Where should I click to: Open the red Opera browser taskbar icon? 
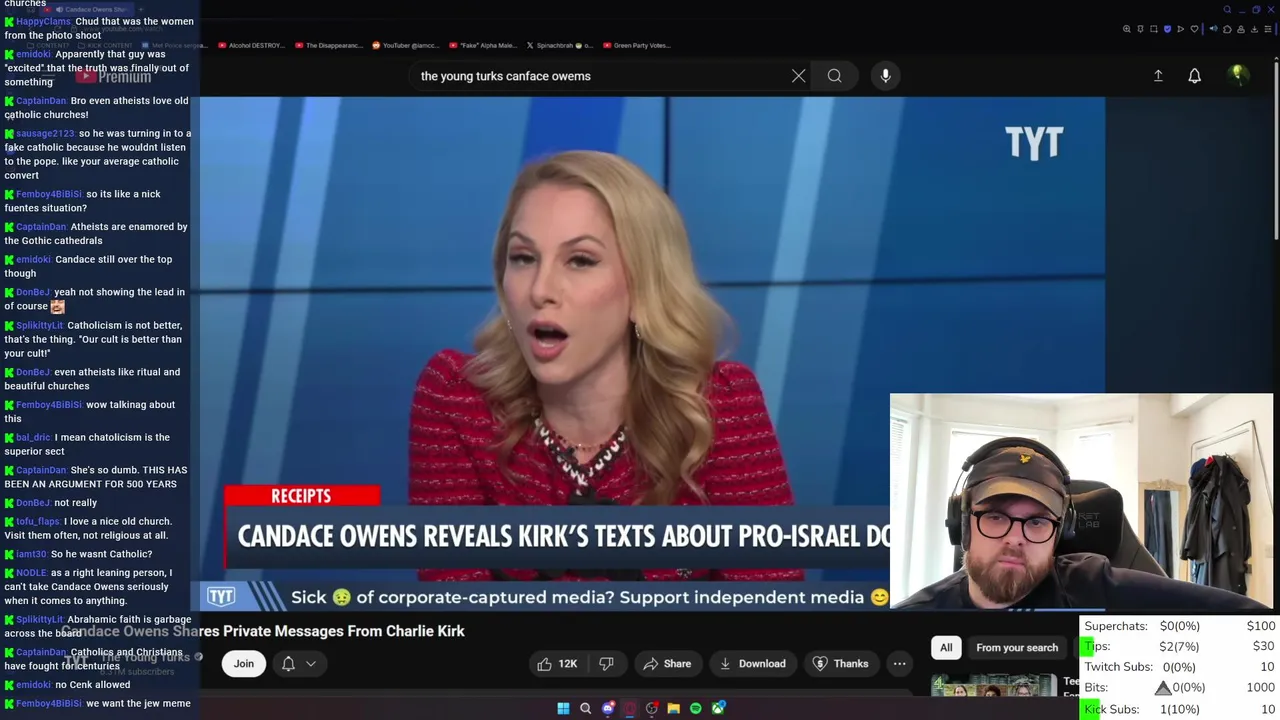[x=629, y=708]
